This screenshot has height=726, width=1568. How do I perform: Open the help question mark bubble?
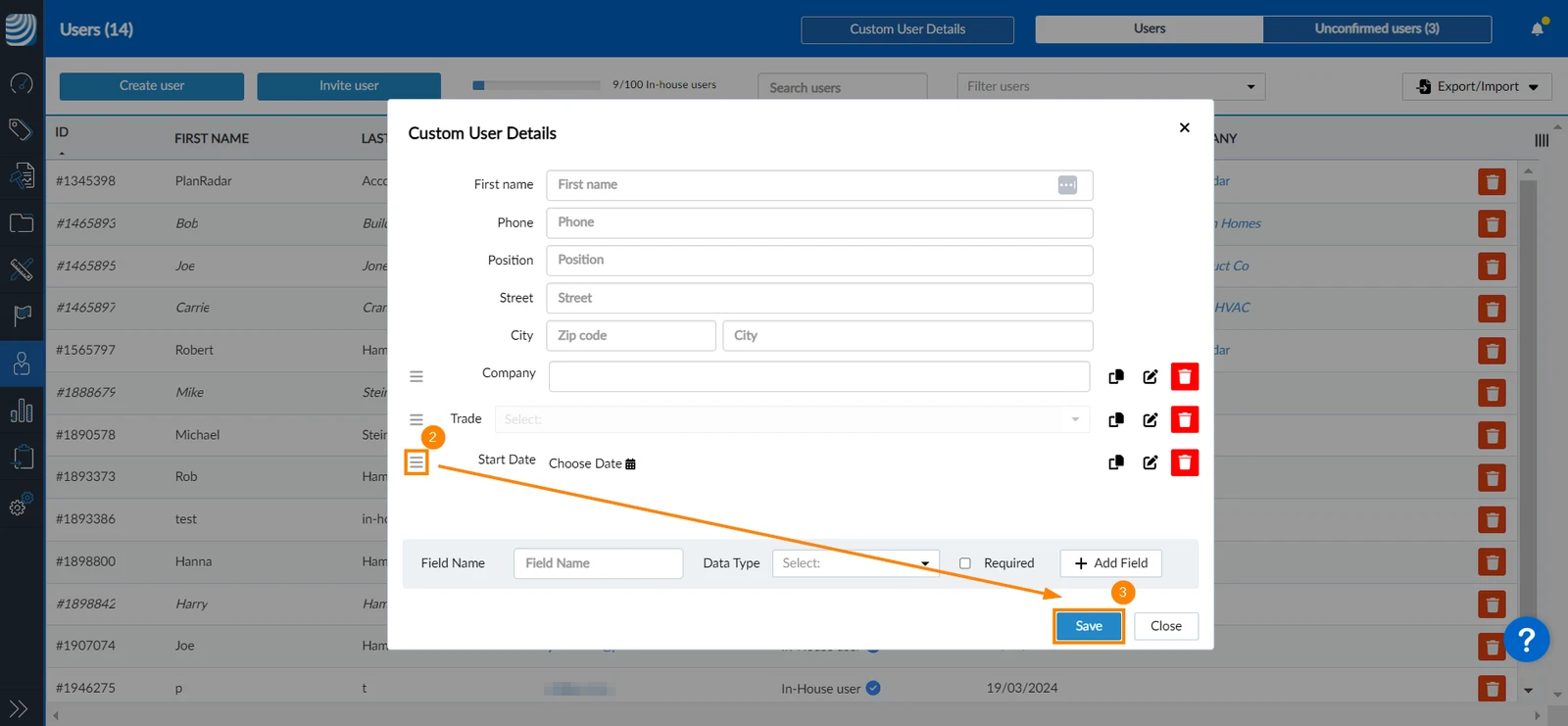[x=1526, y=640]
